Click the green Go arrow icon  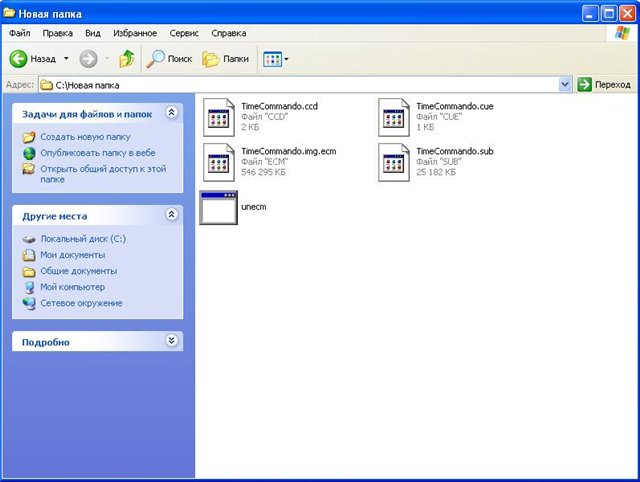coord(584,84)
